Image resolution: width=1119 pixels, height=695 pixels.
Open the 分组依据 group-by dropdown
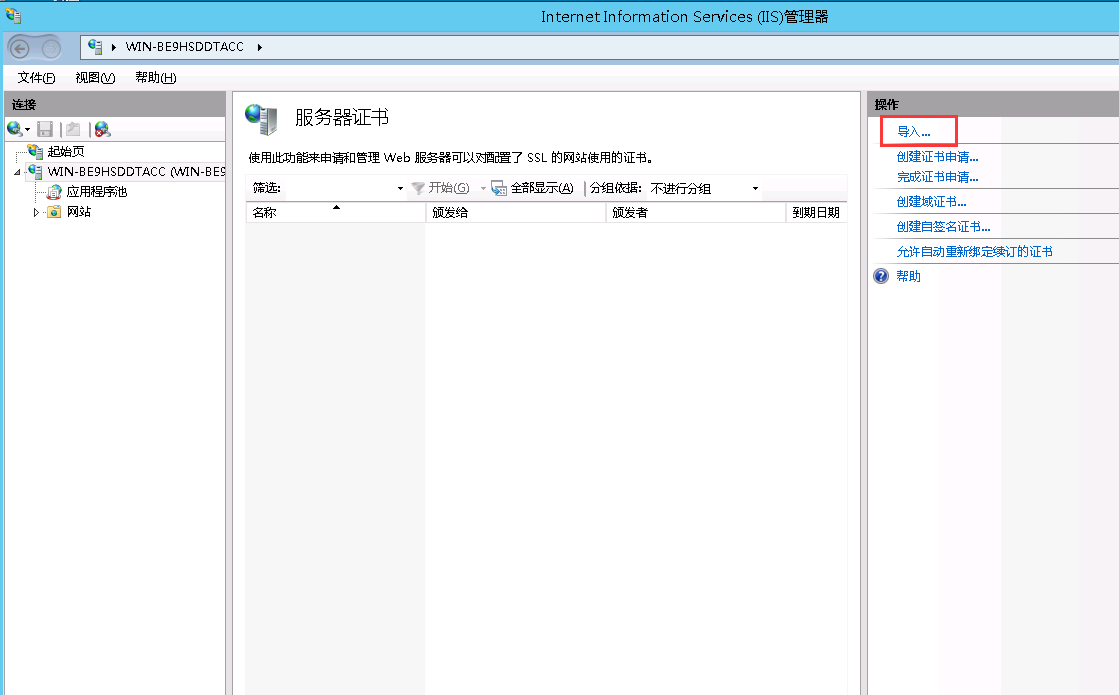pyautogui.click(x=755, y=188)
